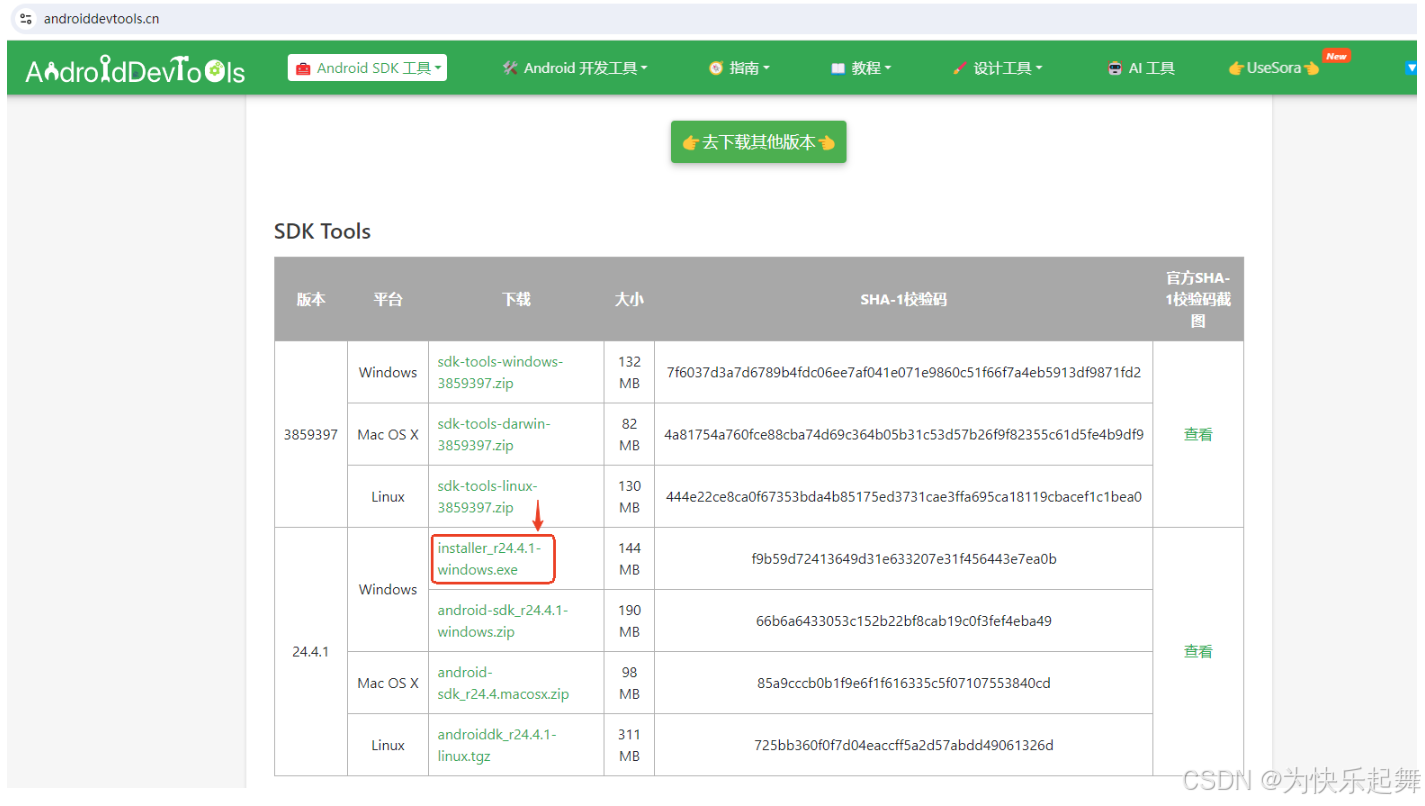
Task: Click 查看 link for version 3859397
Action: click(1198, 434)
